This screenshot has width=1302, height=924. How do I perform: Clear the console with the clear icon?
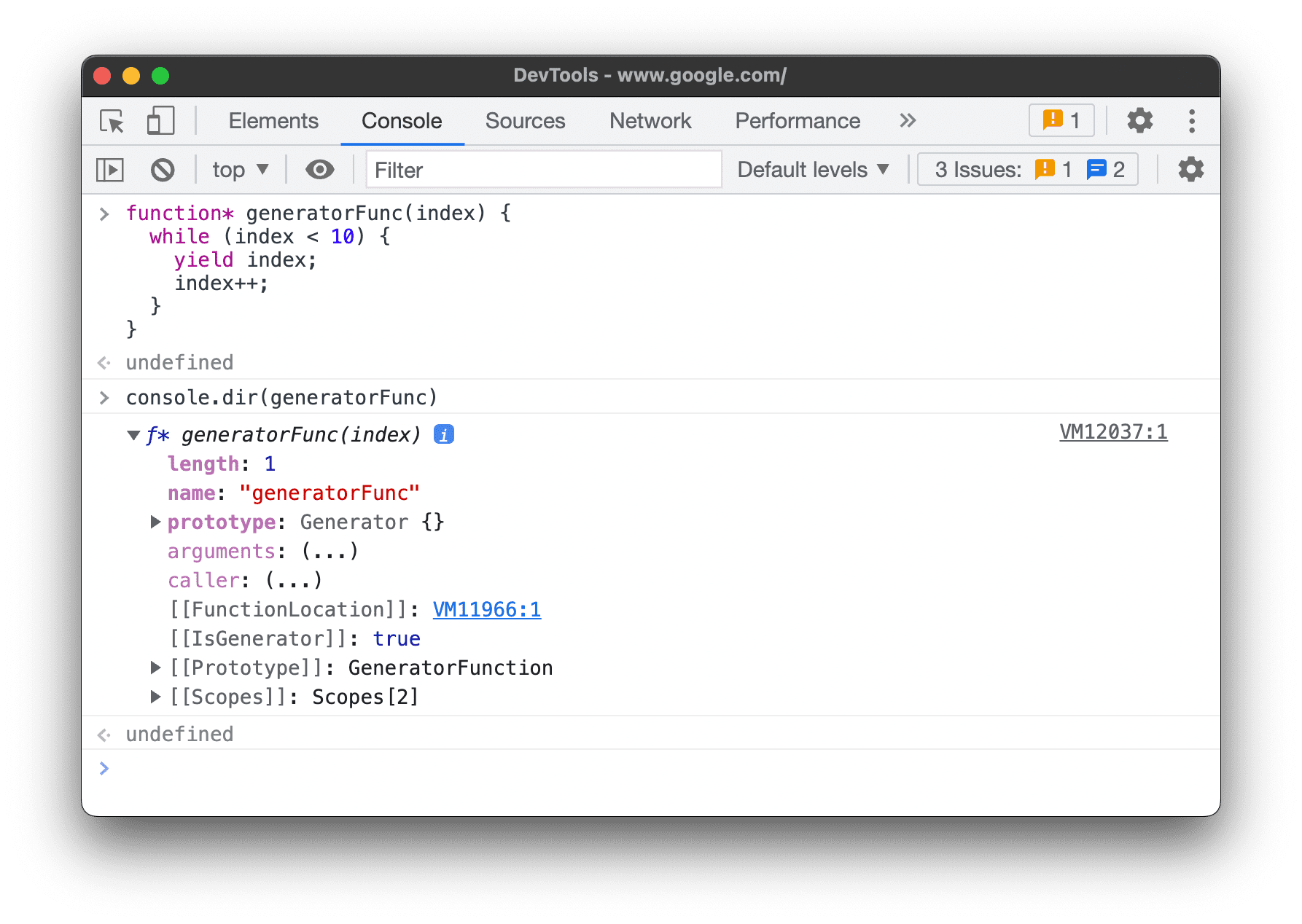163,170
